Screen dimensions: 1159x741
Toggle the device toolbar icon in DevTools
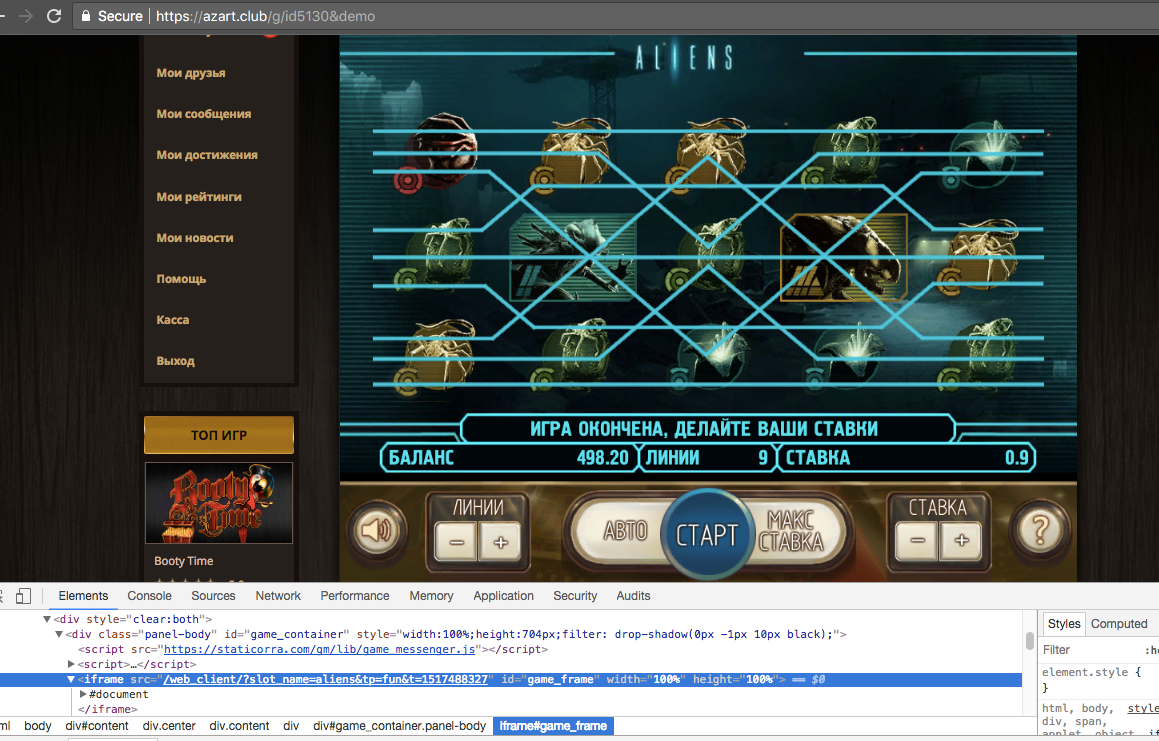point(23,596)
